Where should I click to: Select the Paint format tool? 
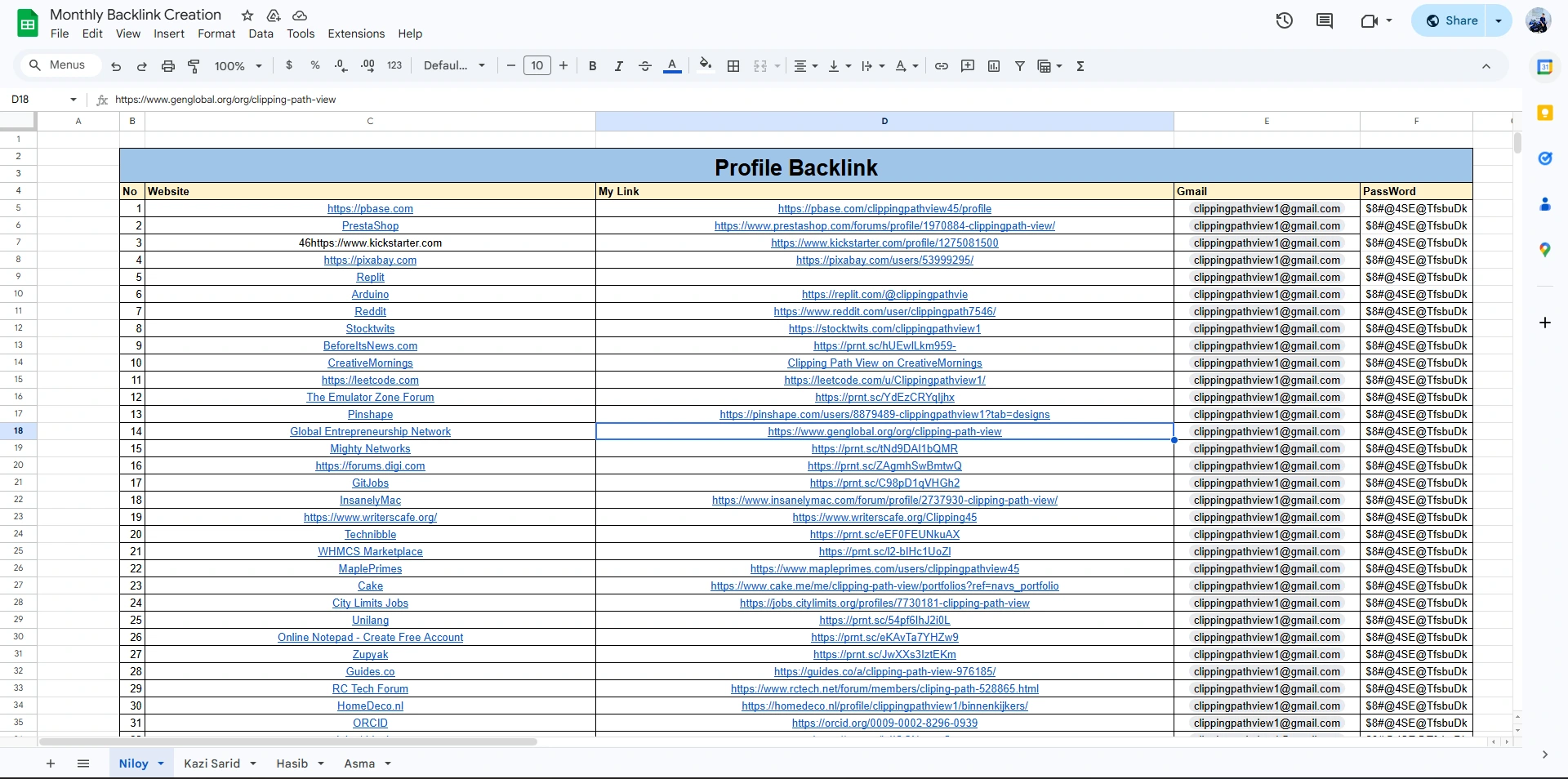tap(194, 66)
